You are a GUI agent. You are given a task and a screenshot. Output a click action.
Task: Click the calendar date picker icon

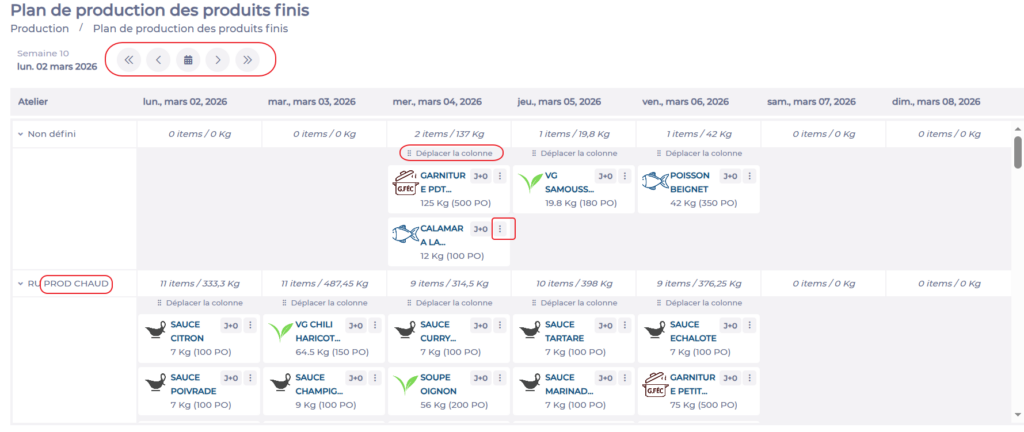pos(187,60)
